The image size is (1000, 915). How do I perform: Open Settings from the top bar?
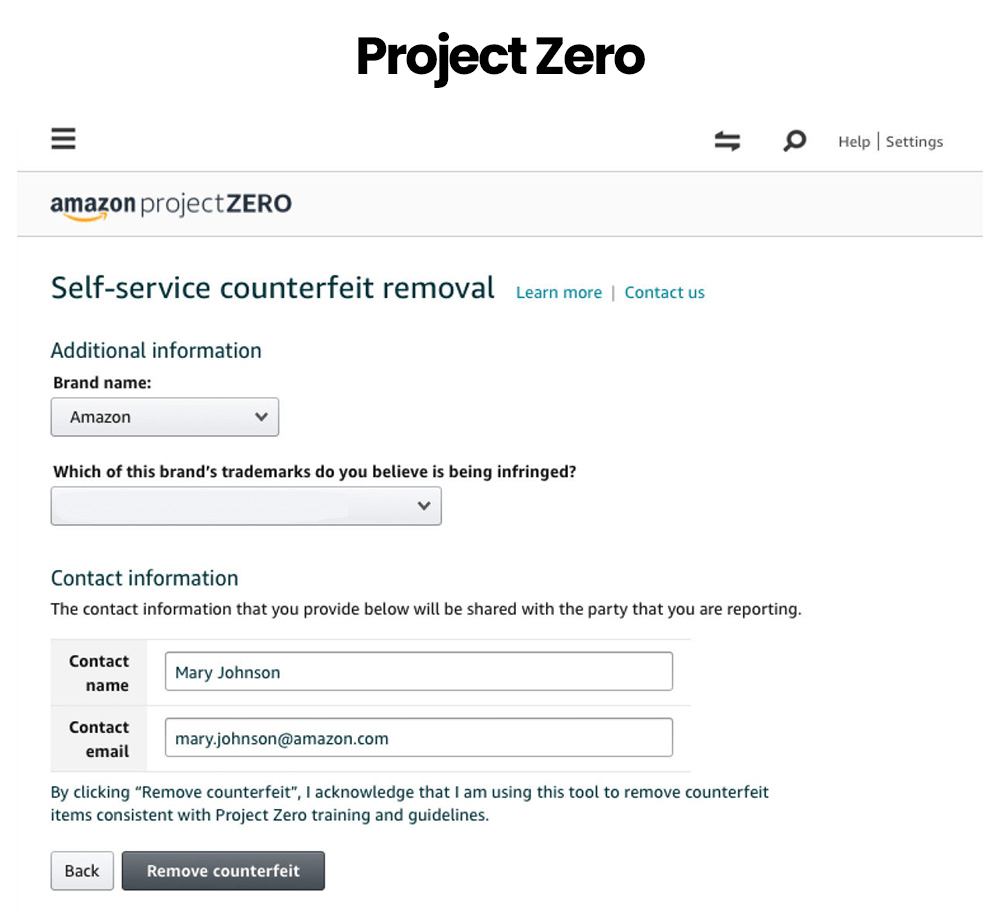click(914, 141)
